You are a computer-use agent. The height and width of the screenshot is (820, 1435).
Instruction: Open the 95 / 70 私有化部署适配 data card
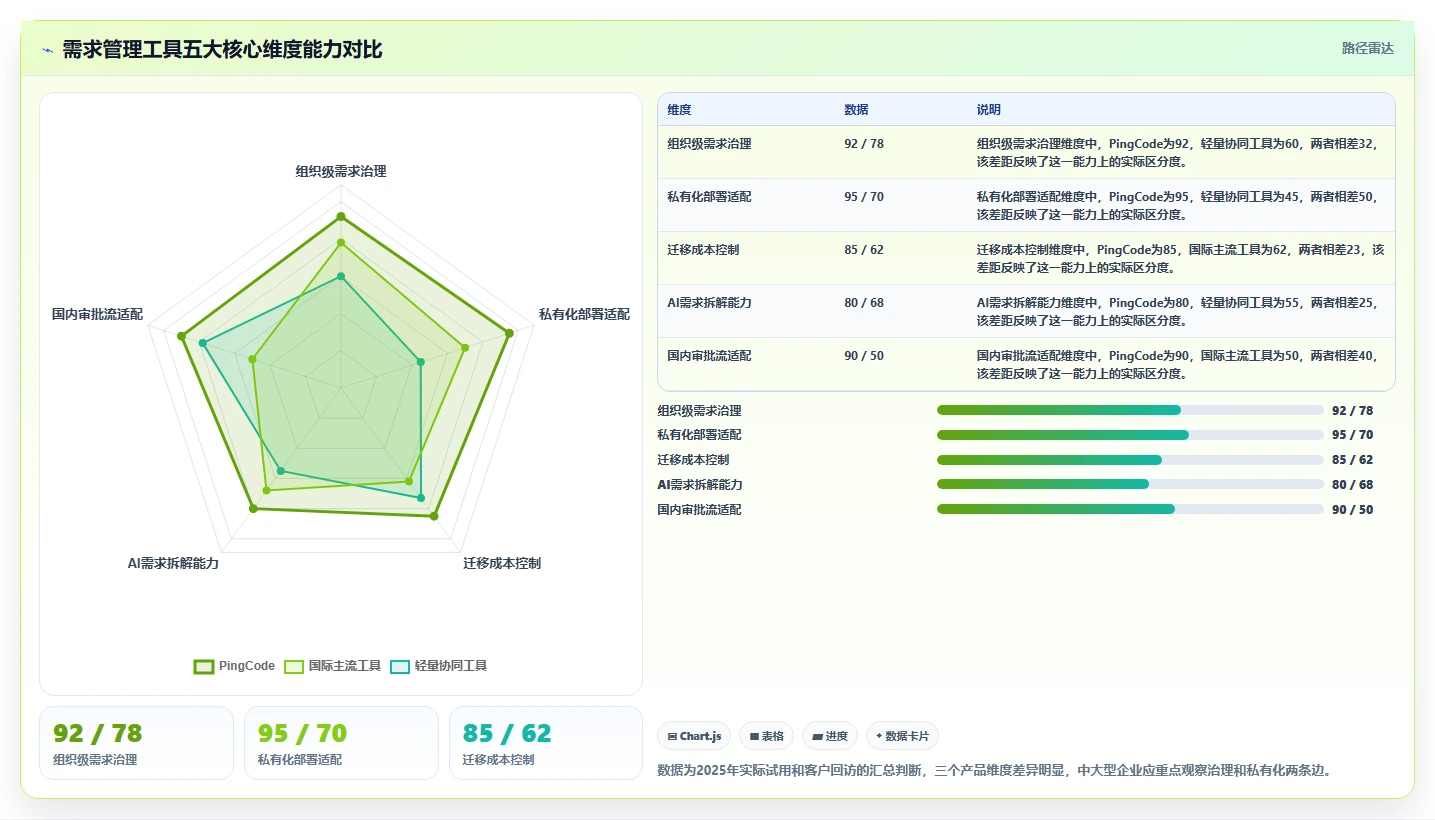click(341, 743)
